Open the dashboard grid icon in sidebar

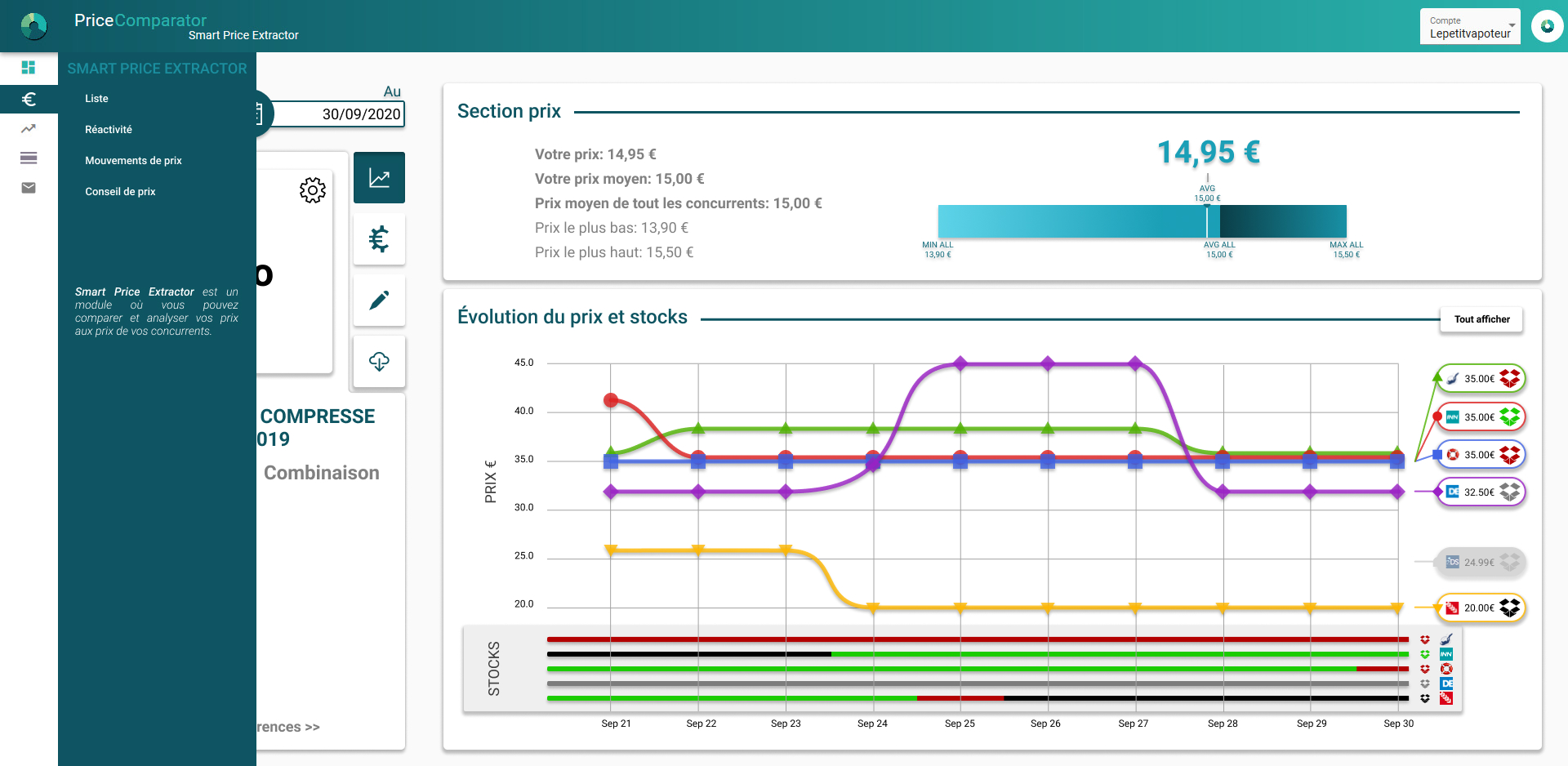tap(29, 67)
